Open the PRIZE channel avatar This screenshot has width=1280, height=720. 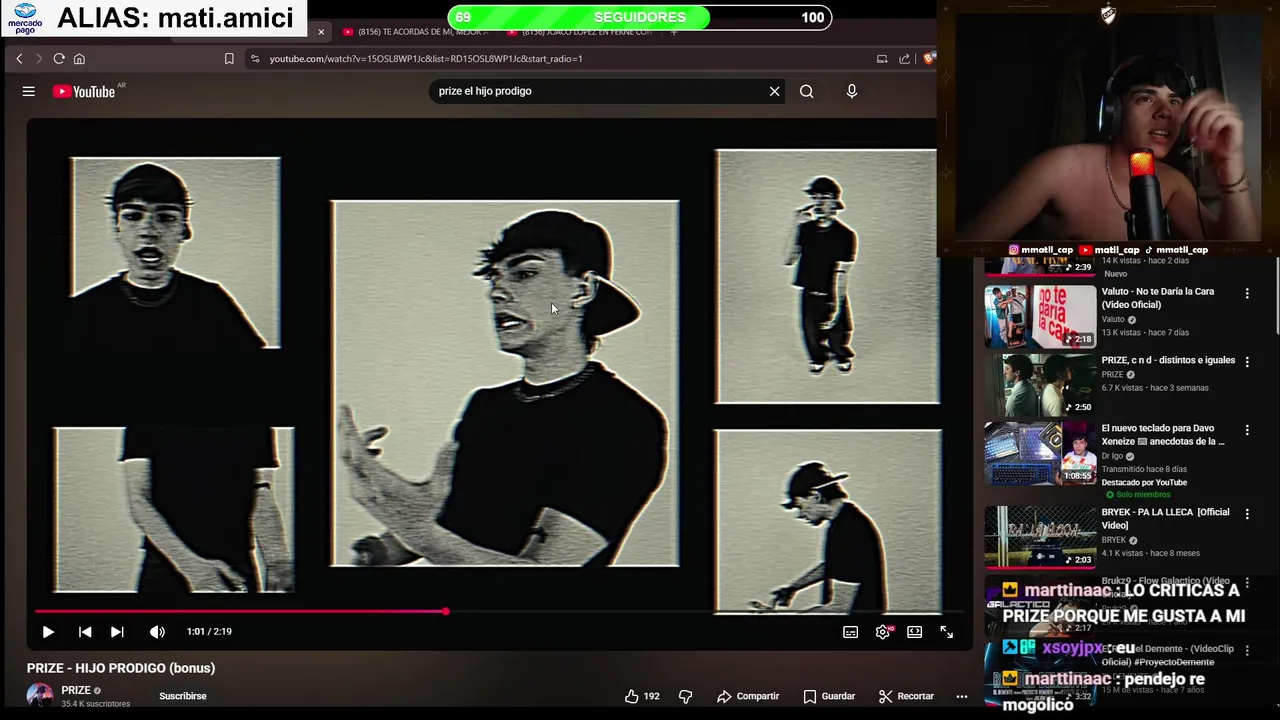coord(40,696)
